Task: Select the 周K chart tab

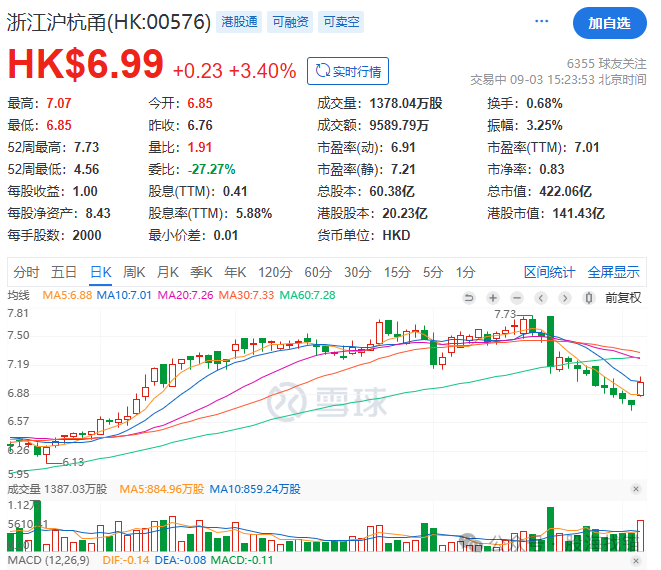Action: pyautogui.click(x=134, y=272)
